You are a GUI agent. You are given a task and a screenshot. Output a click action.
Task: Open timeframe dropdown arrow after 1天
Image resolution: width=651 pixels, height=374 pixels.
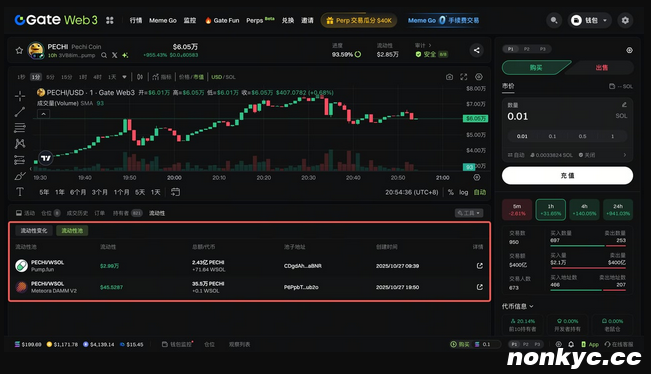pos(124,77)
